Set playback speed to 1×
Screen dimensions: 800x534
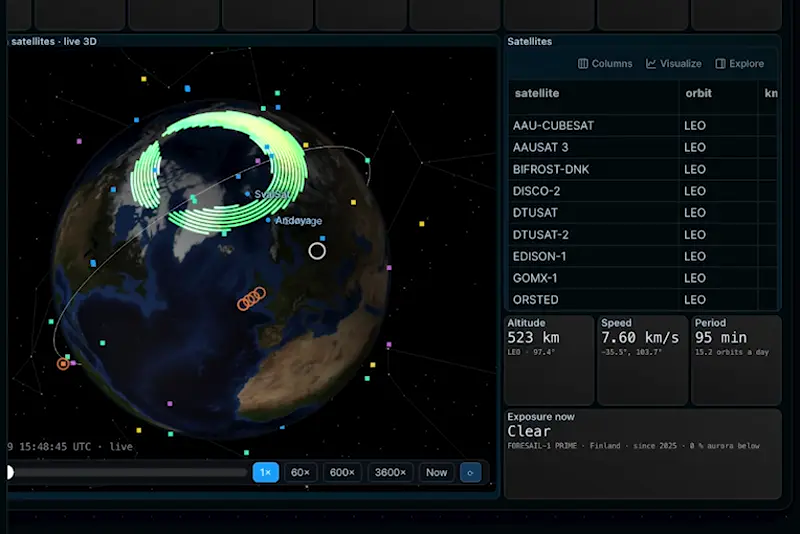coord(266,472)
